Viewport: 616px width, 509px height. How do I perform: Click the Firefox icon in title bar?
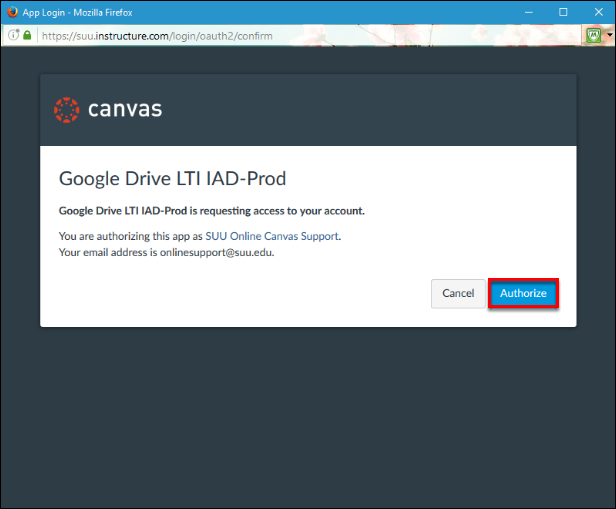(12, 12)
